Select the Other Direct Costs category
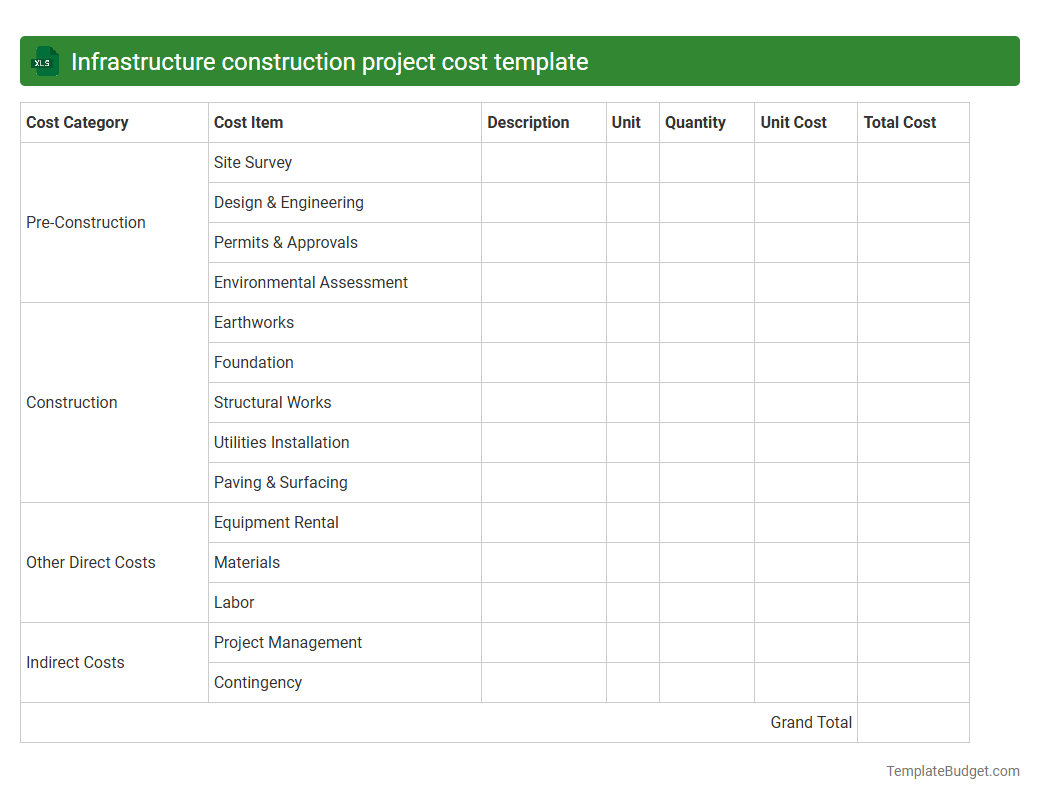The image size is (1040, 800). [91, 562]
